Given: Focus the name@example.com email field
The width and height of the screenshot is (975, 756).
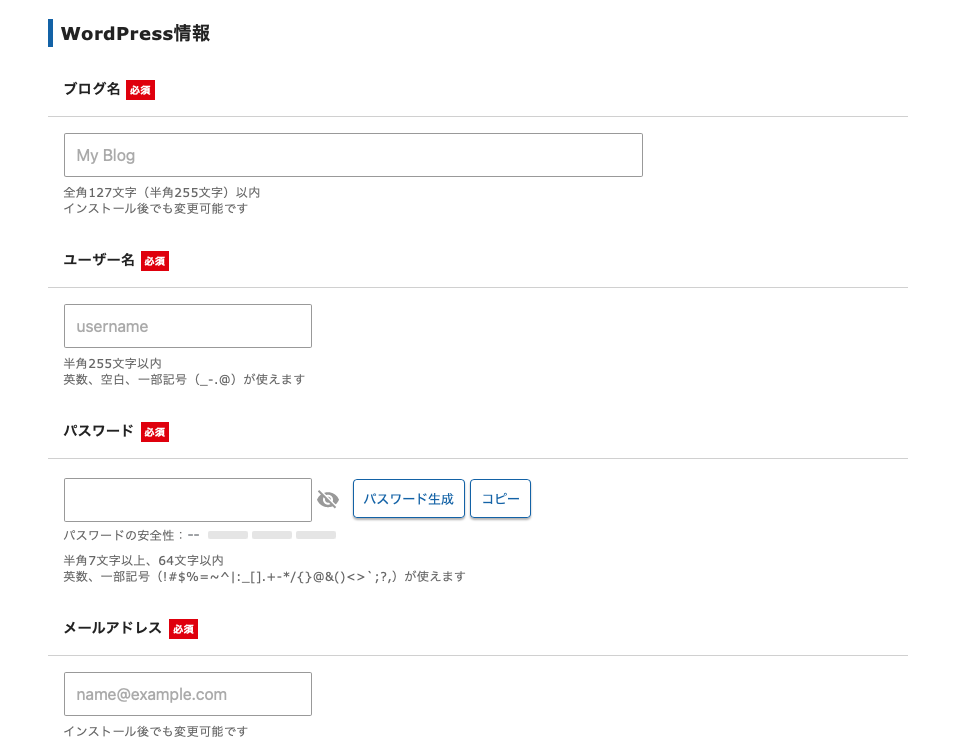Looking at the screenshot, I should pos(188,694).
